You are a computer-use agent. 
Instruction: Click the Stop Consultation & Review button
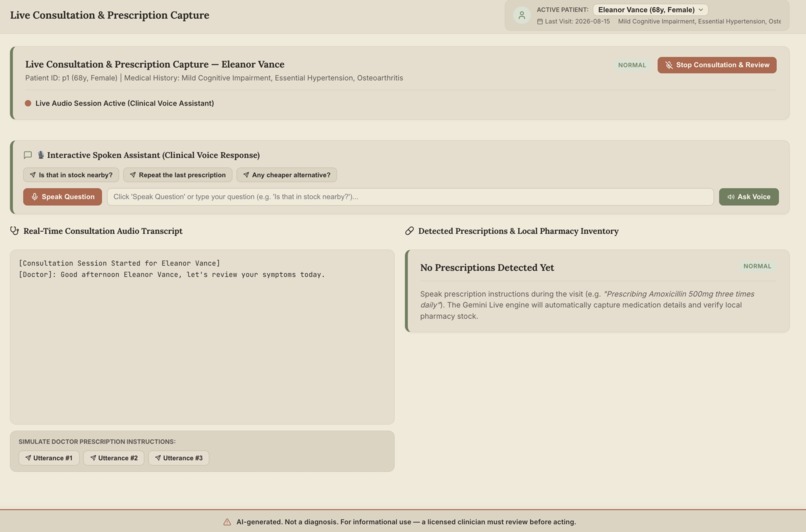pos(717,65)
